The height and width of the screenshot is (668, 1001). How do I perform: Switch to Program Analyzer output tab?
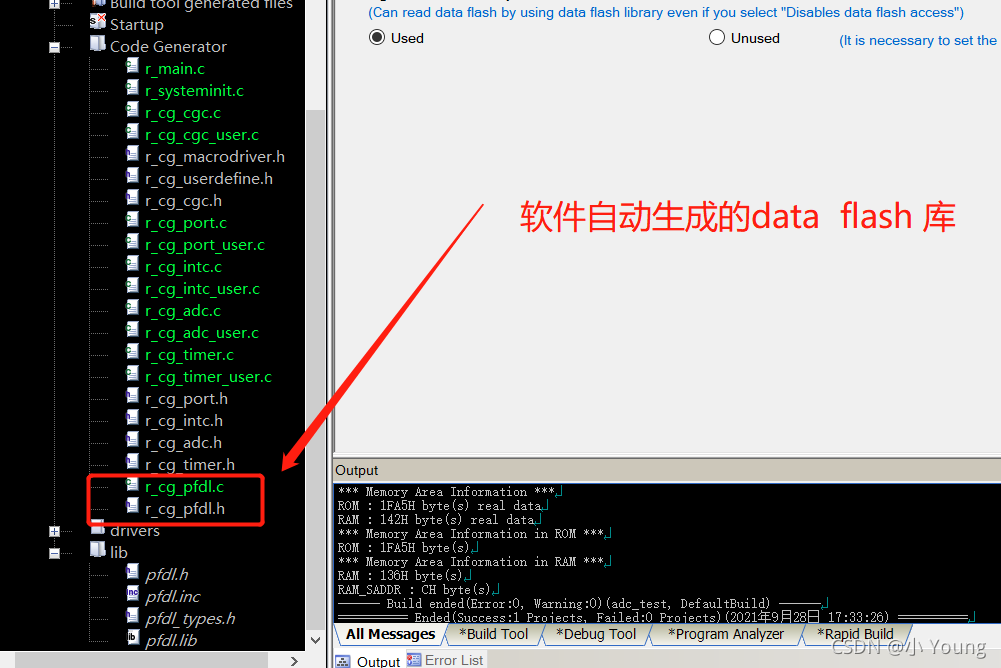[x=726, y=634]
